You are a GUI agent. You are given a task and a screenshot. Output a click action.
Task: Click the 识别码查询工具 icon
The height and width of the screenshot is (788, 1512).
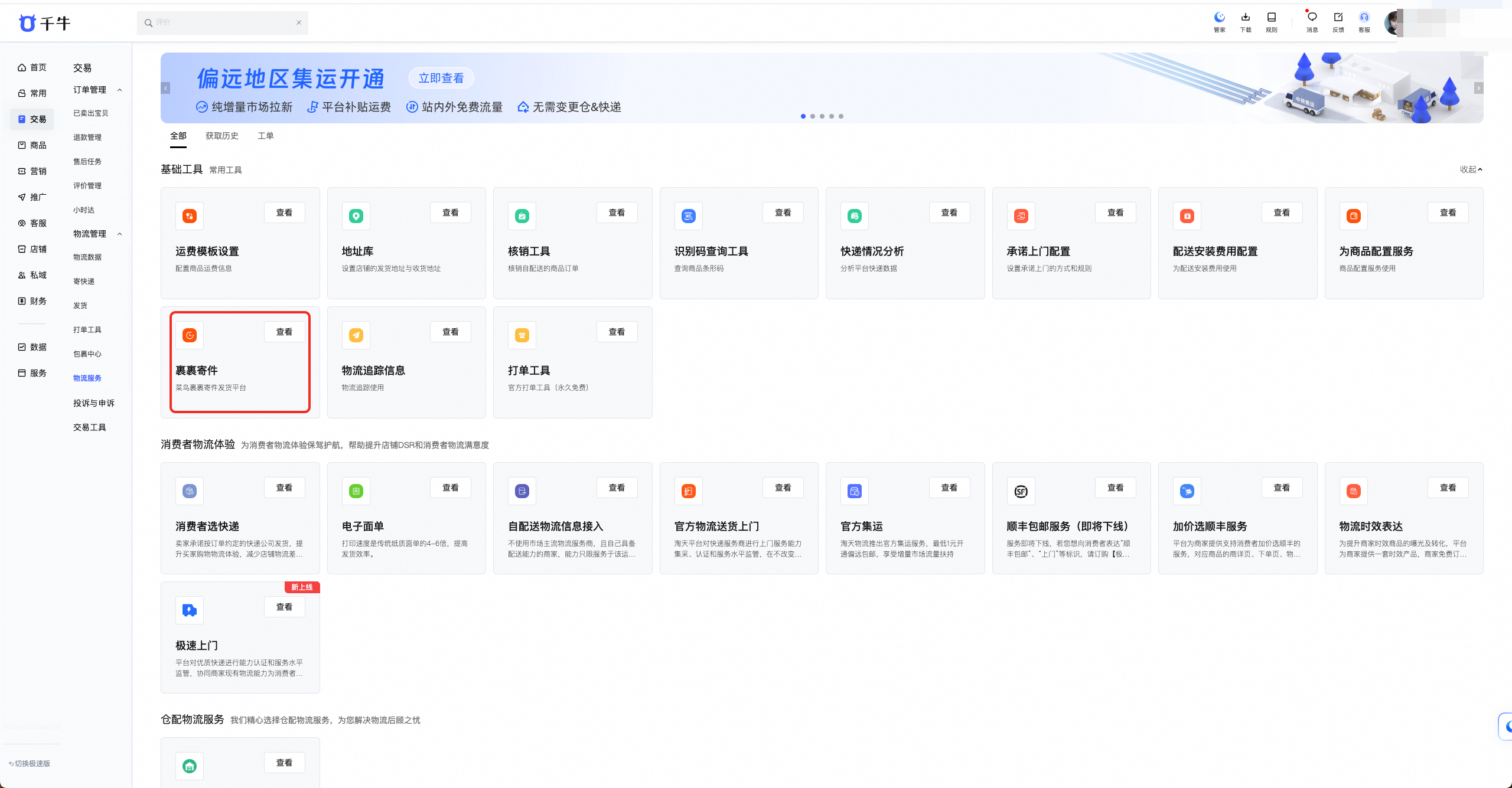(689, 216)
